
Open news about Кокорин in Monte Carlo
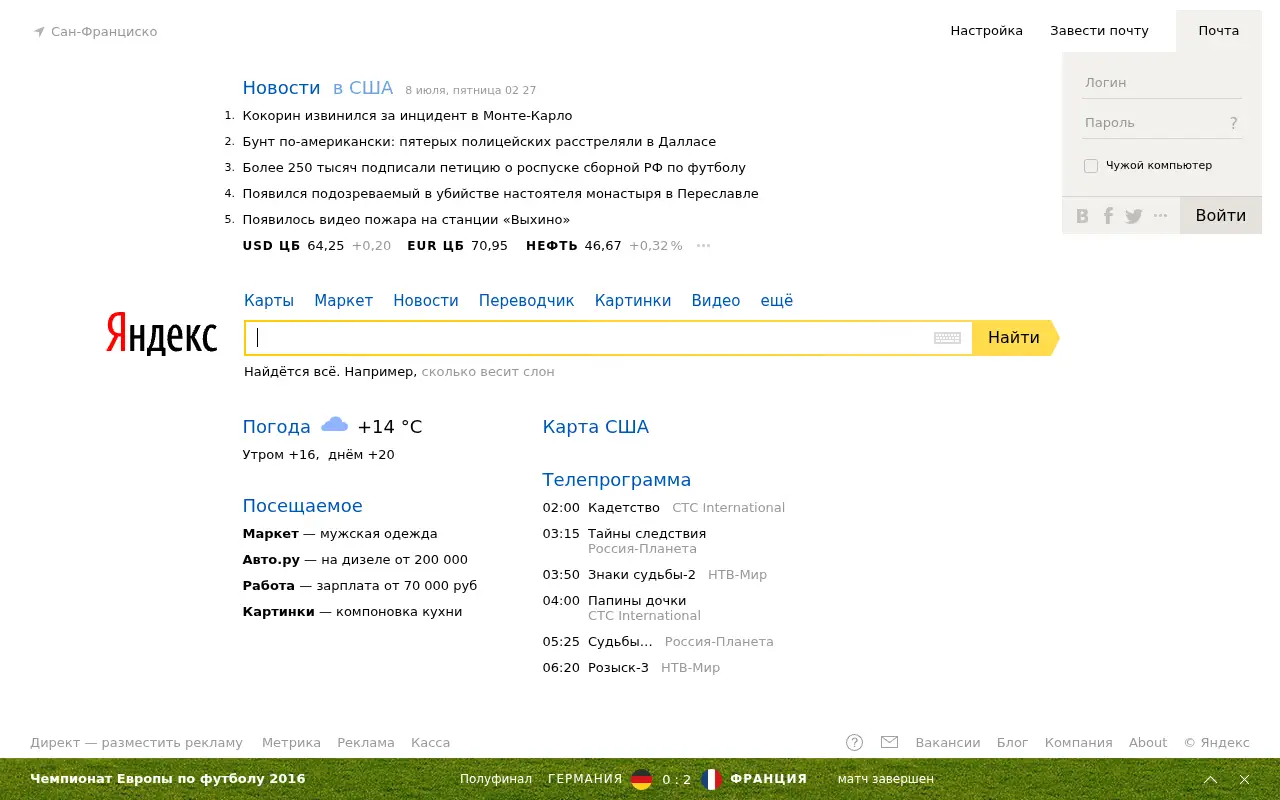tap(407, 116)
